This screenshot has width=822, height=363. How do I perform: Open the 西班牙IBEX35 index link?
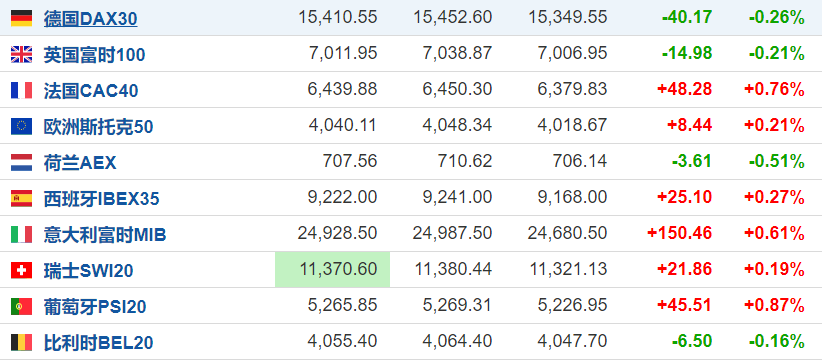101,199
